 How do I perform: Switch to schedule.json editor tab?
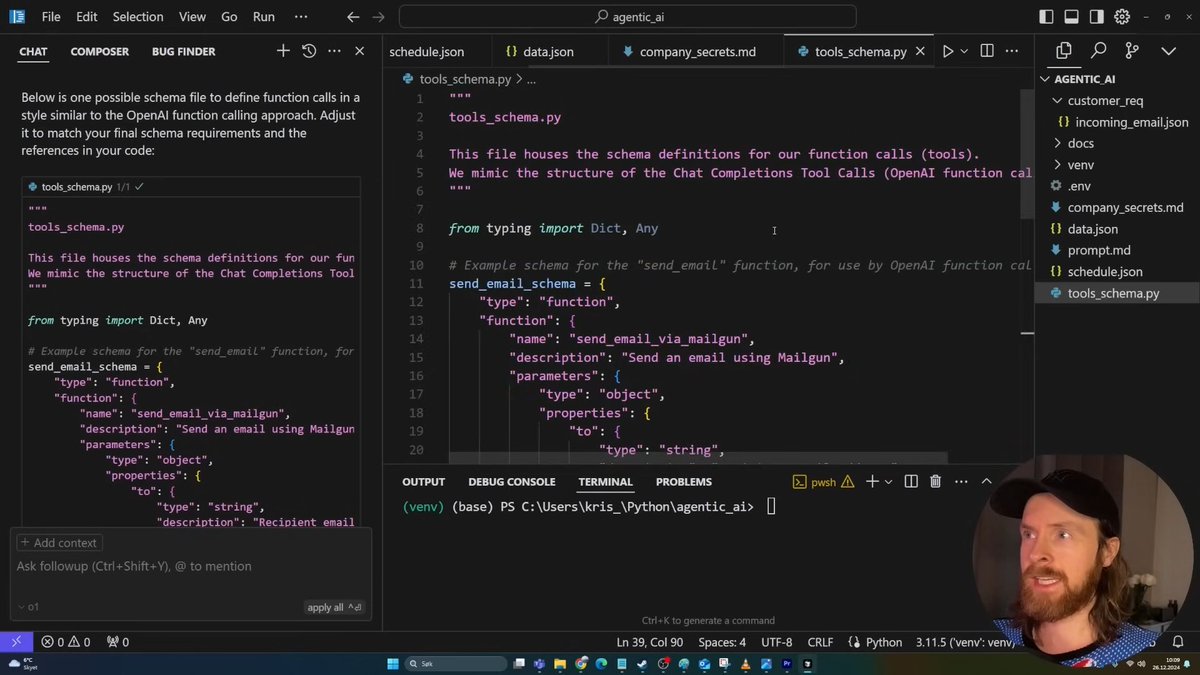426,51
